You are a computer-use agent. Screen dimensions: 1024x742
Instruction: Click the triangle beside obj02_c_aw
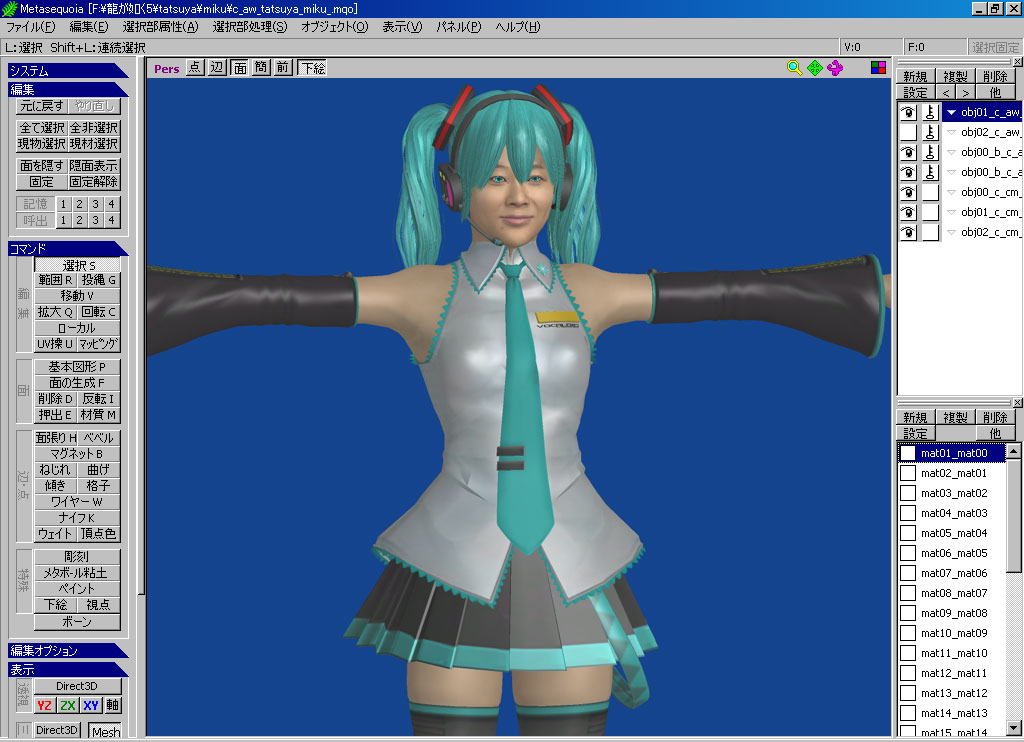click(x=952, y=133)
